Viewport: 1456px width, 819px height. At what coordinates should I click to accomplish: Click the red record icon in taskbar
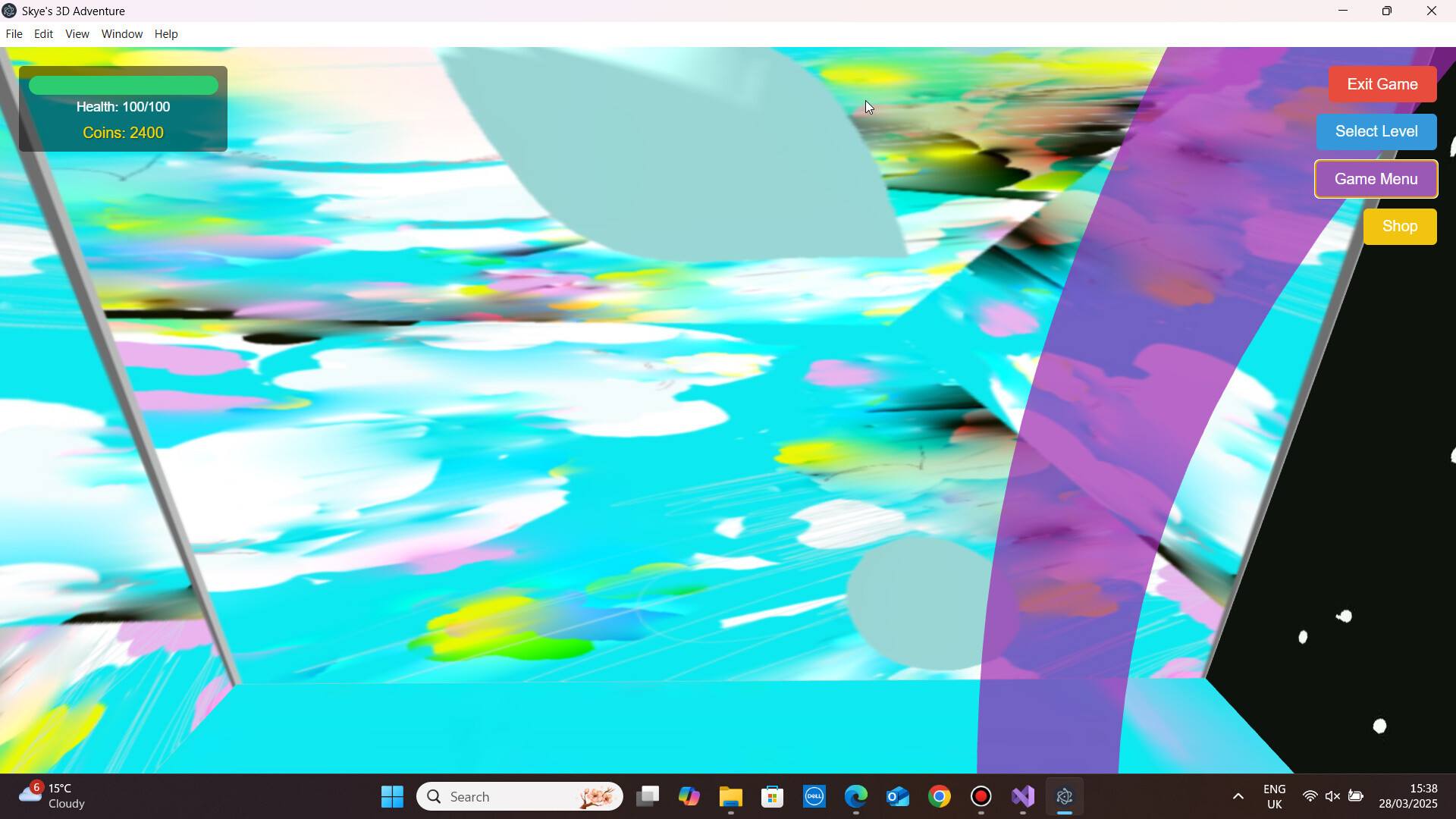981,796
